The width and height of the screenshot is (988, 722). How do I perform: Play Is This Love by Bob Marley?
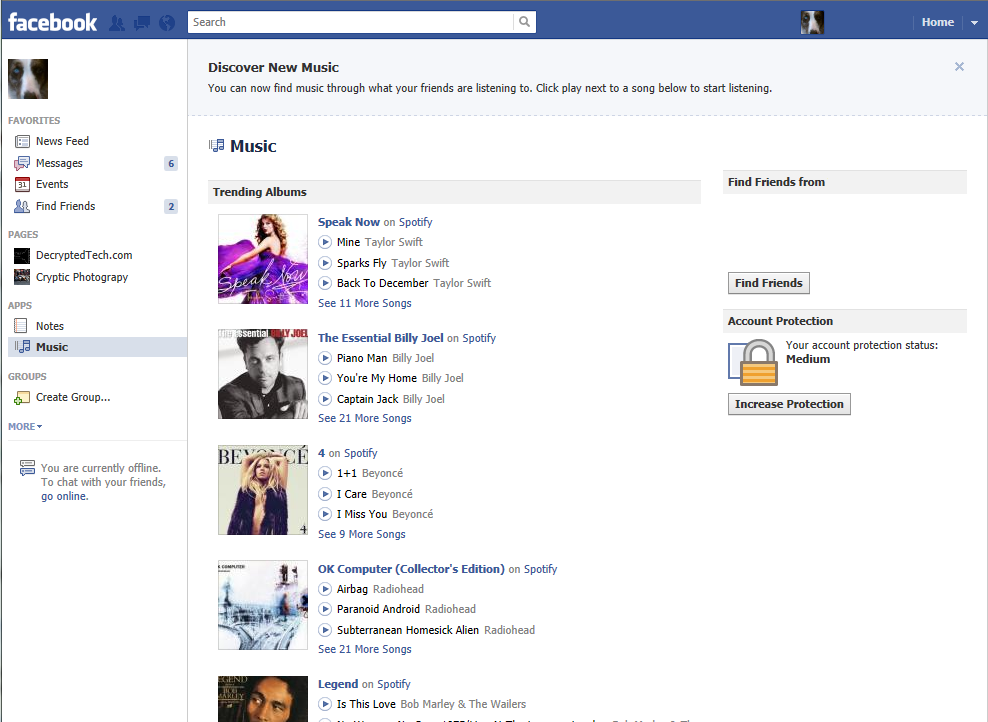coord(325,704)
